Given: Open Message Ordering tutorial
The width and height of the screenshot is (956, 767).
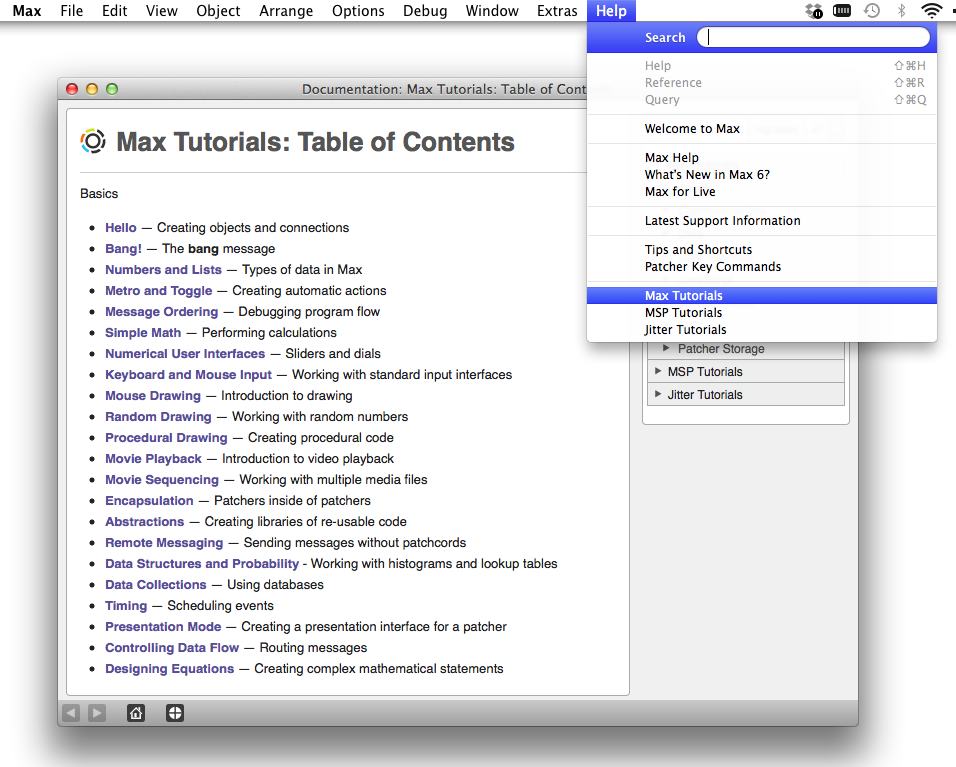Looking at the screenshot, I should point(162,312).
